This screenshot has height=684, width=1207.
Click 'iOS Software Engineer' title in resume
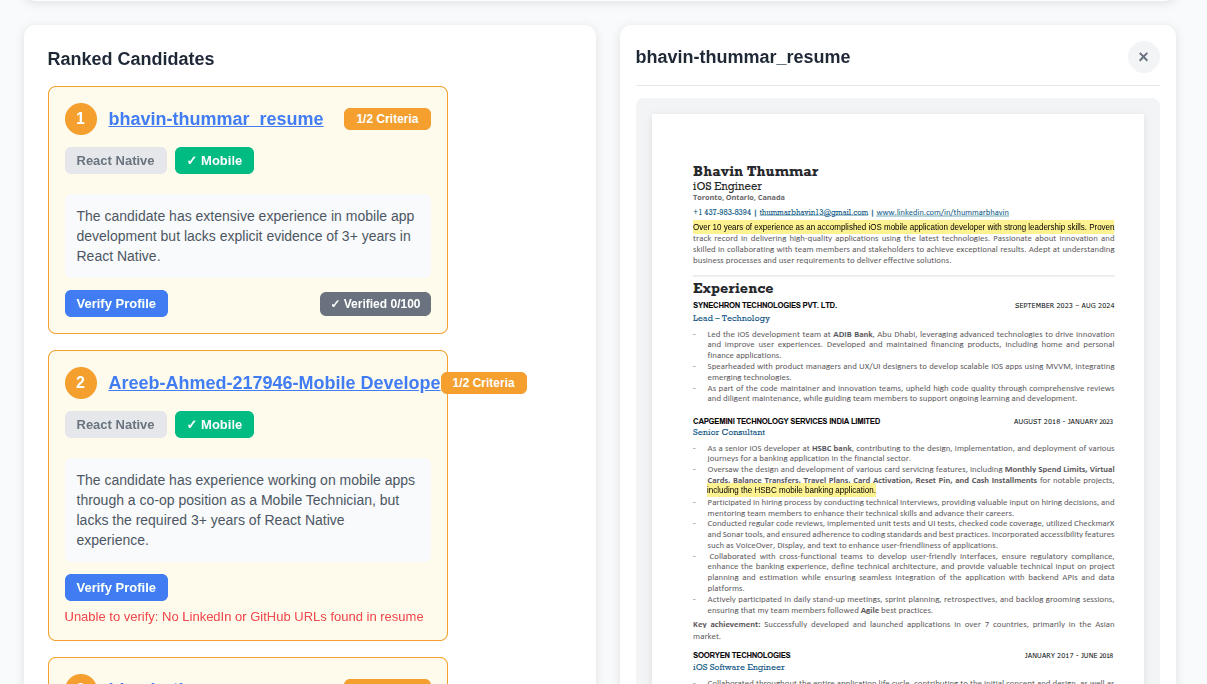pos(739,667)
